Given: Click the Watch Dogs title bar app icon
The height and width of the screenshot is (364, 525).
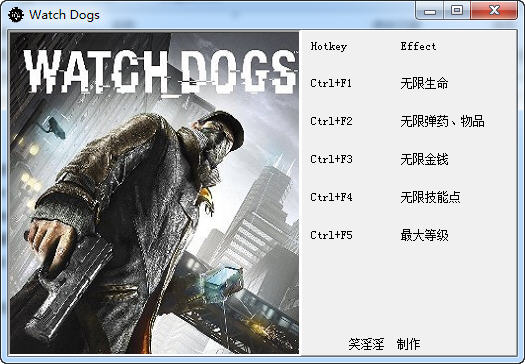Looking at the screenshot, I should click(x=16, y=15).
